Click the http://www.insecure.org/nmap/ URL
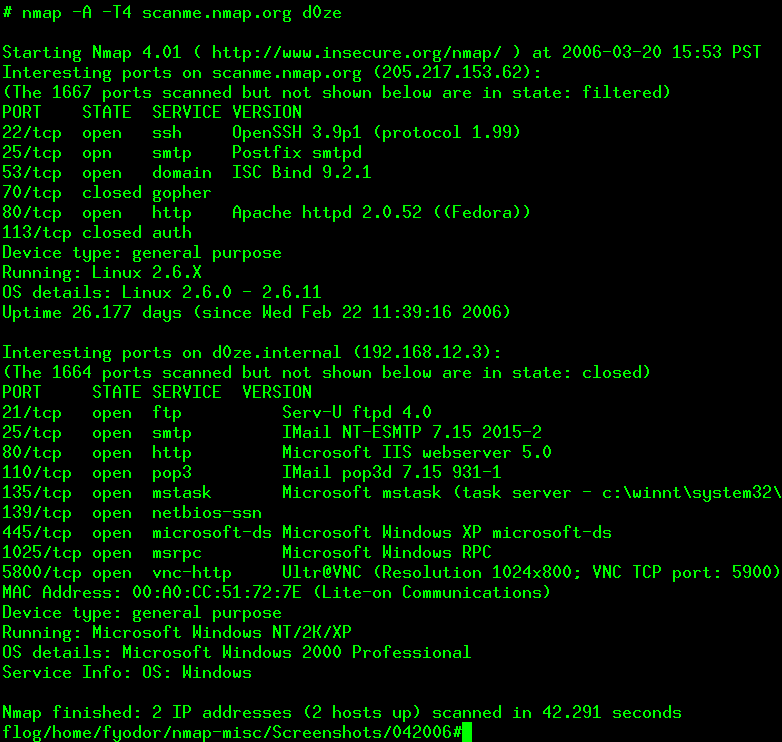 pos(357,52)
